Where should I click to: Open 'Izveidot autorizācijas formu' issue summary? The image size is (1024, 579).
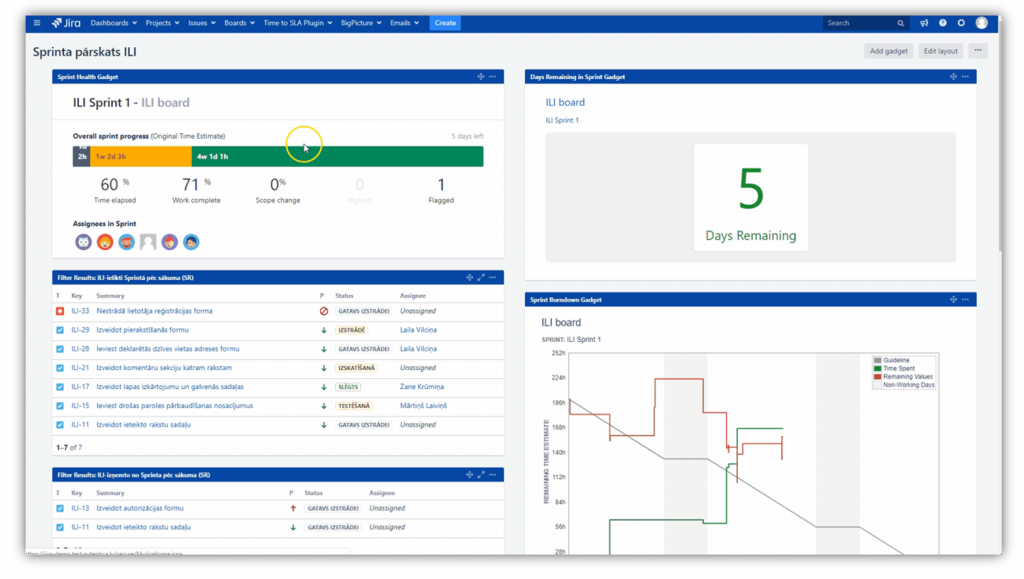tap(140, 509)
